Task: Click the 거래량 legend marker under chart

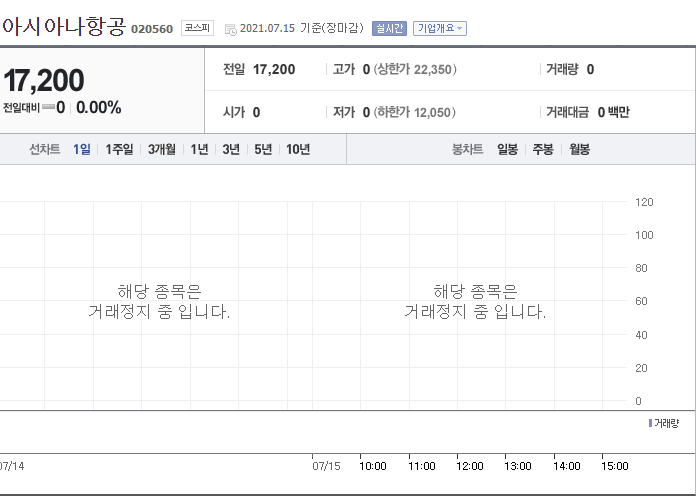Action: tap(650, 423)
